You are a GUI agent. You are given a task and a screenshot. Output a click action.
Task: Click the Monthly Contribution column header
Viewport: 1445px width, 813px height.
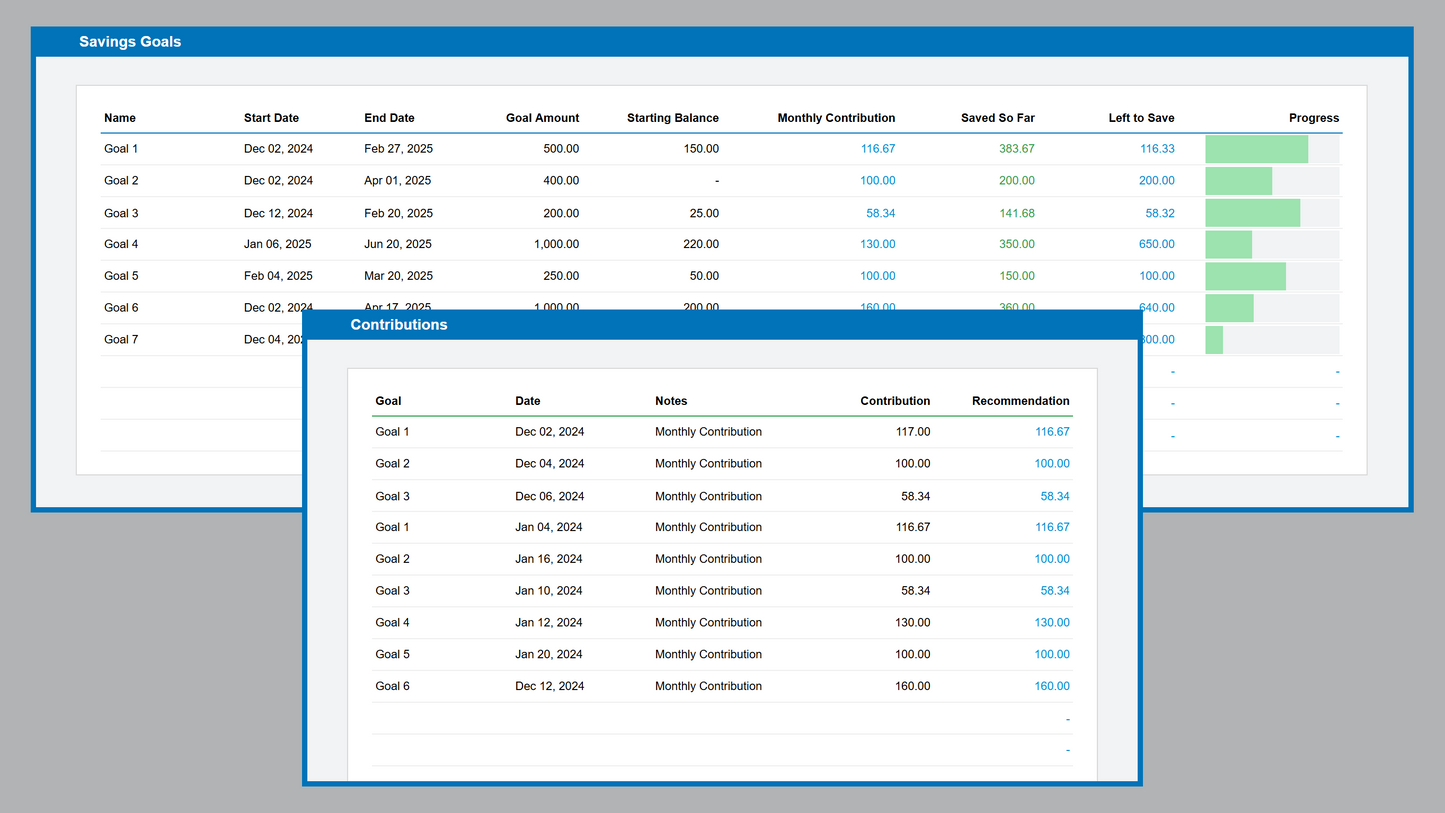pos(836,118)
